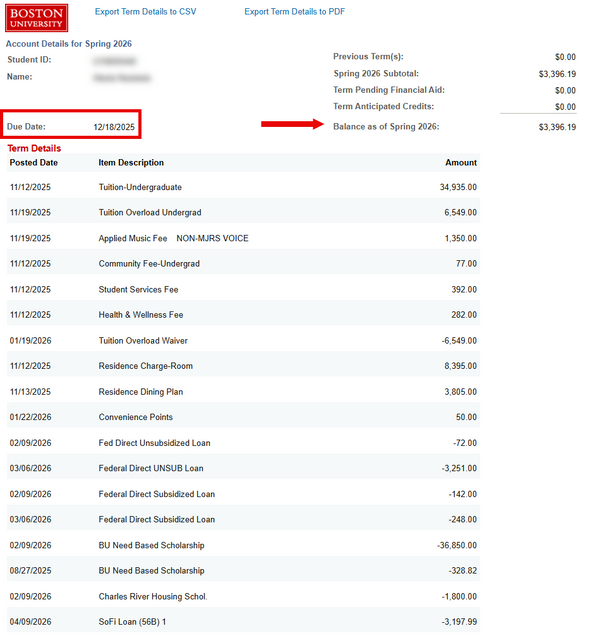Click the posted date 01/22/2026
This screenshot has height=636, width=590.
point(30,417)
